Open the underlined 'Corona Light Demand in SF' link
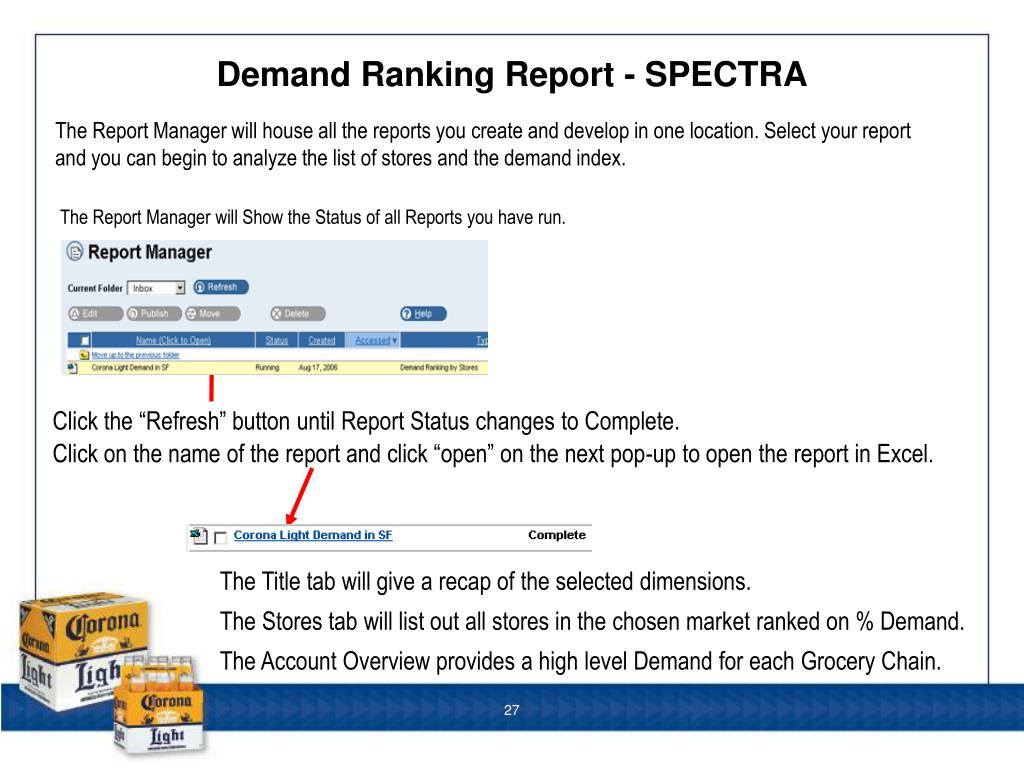Screen dimensions: 1024x768 tap(313, 535)
